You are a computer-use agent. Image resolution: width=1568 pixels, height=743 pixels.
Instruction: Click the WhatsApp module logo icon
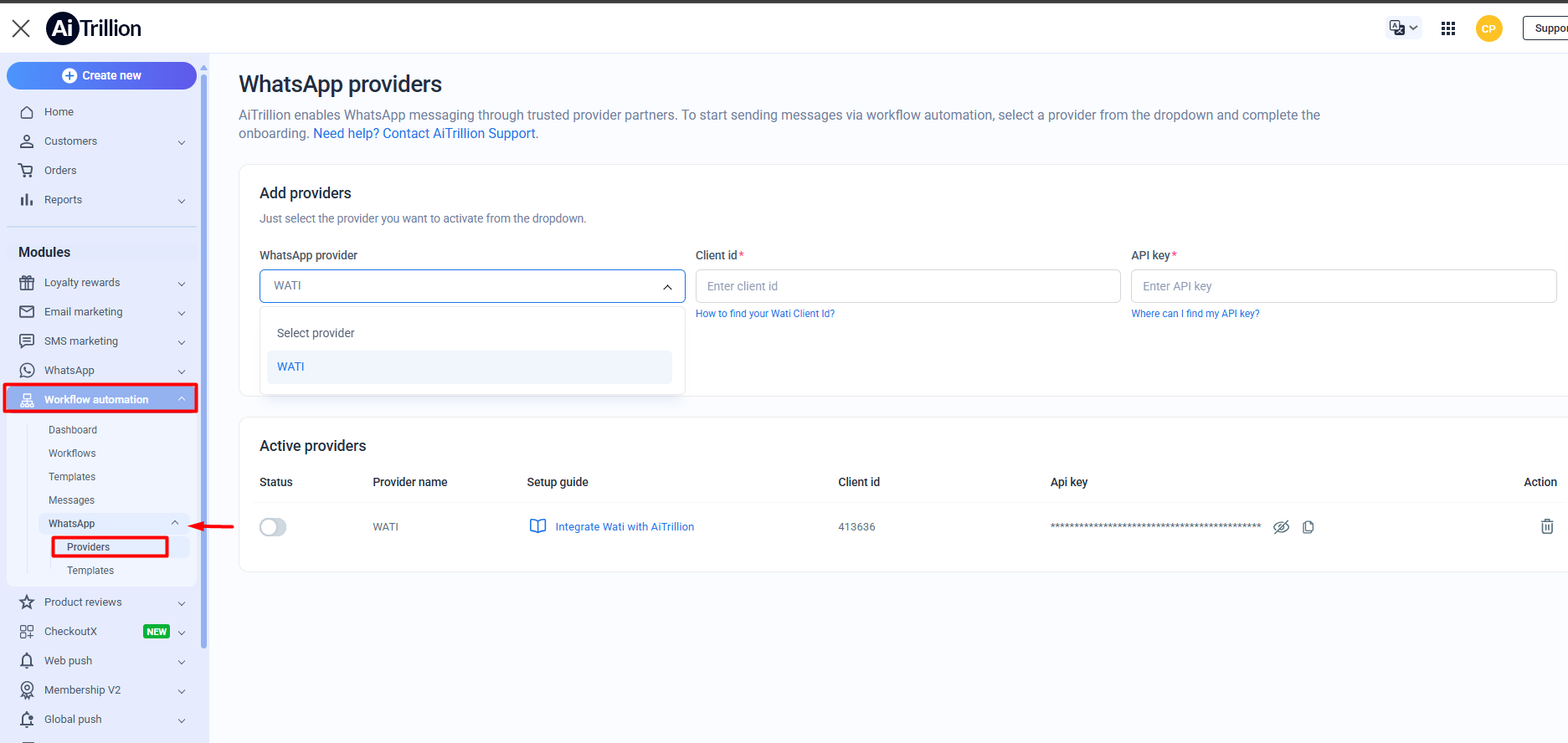(27, 371)
